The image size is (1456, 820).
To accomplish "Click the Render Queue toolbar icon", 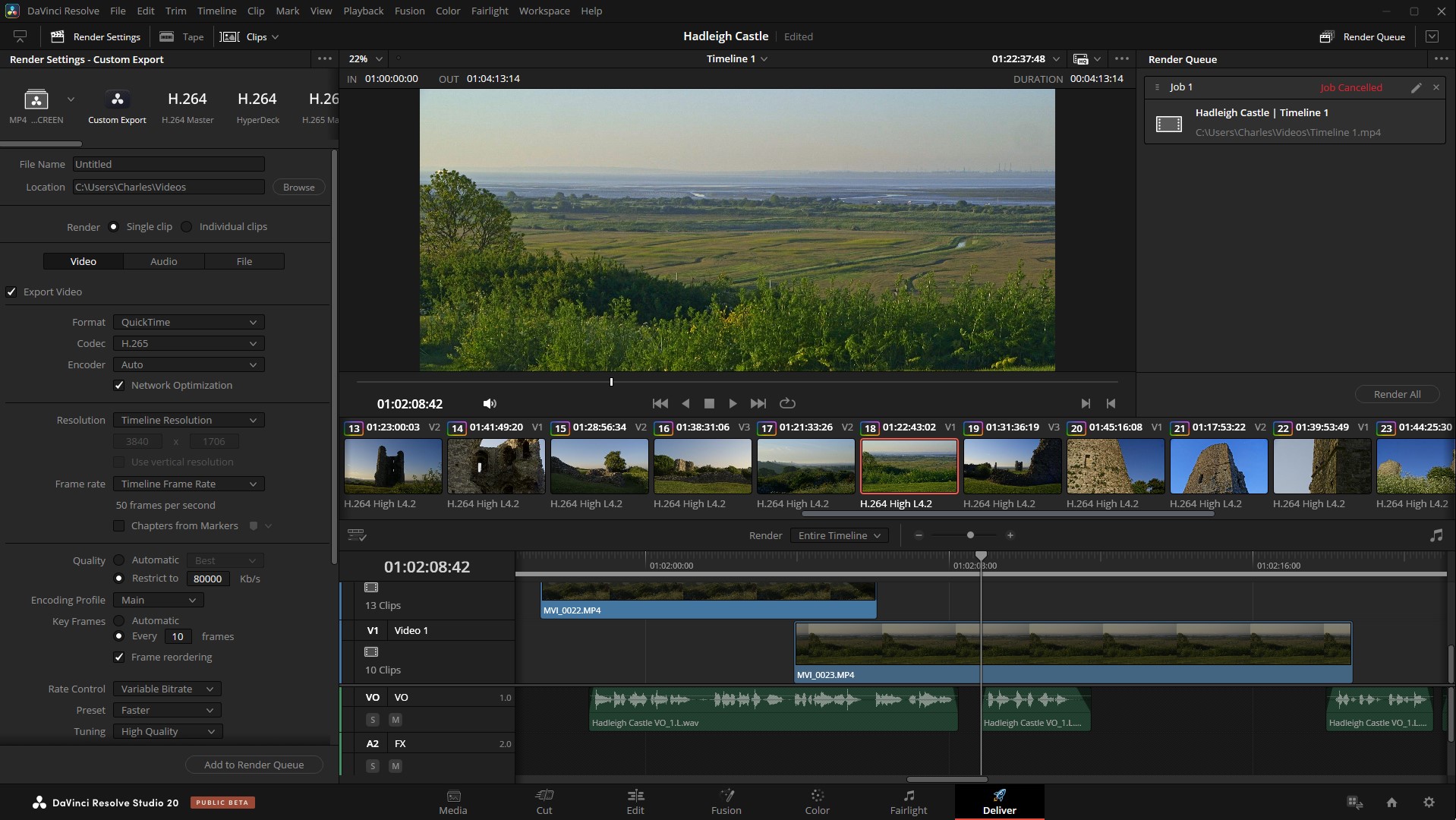I will 1326,36.
